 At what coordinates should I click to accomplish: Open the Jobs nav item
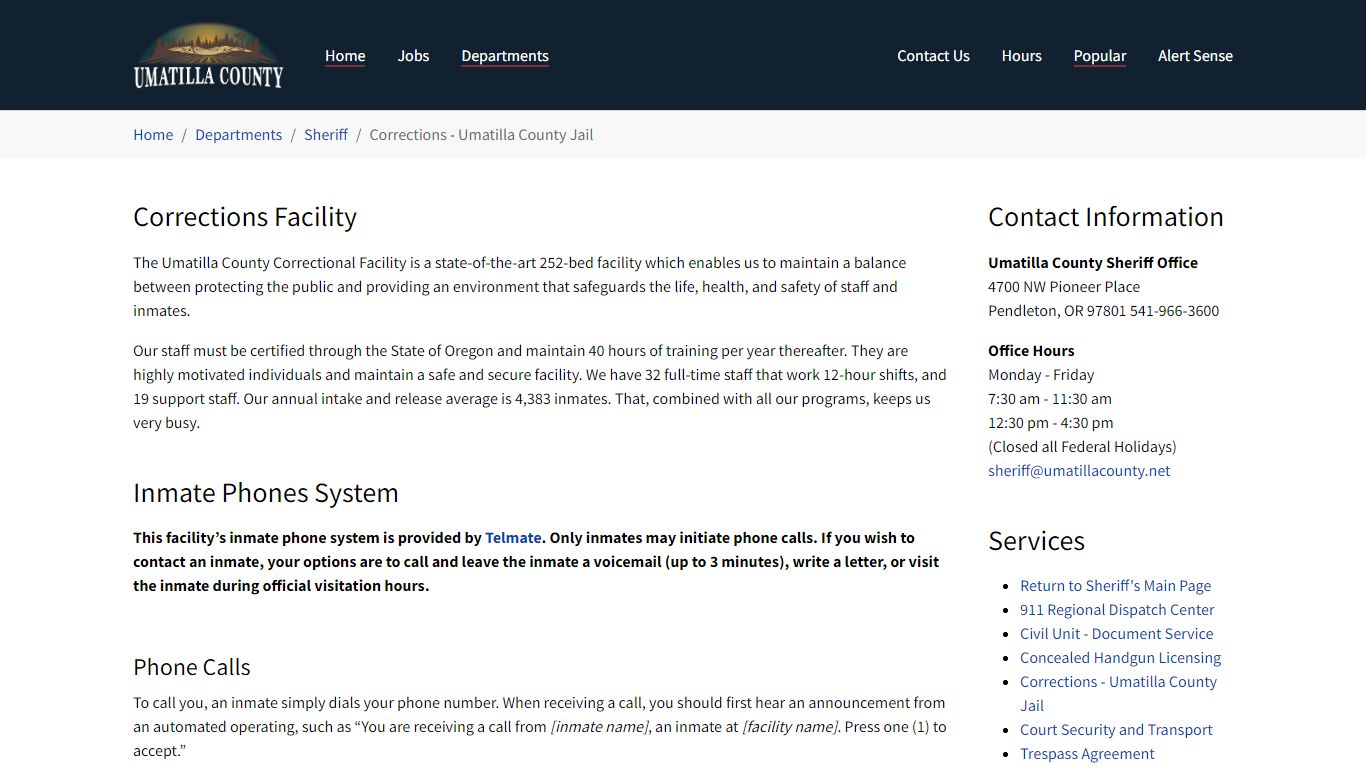(413, 56)
